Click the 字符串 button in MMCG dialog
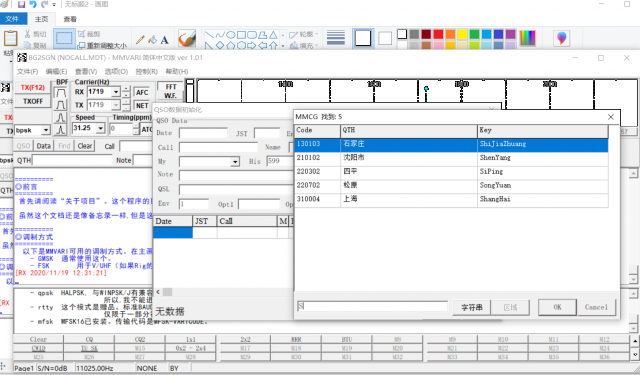The image size is (640, 375). point(471,307)
